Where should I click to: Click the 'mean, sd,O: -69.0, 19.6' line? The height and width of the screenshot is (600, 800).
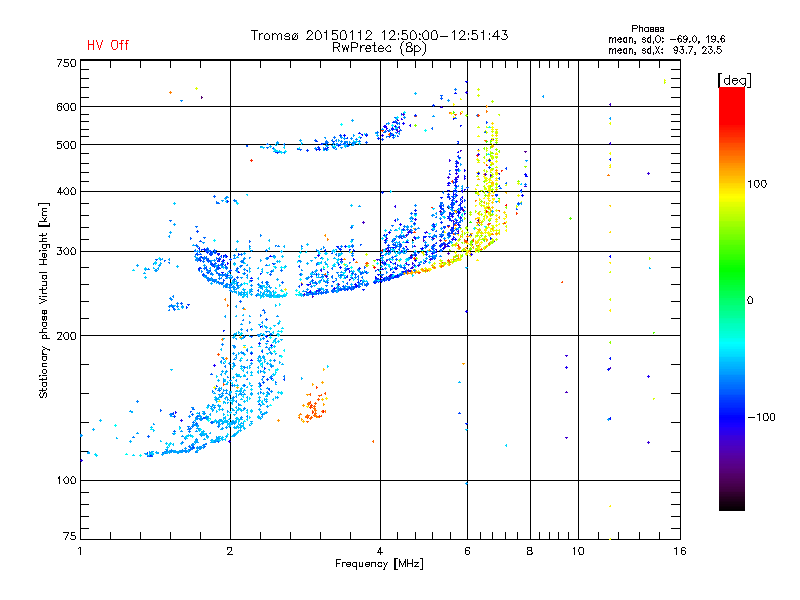click(666, 39)
